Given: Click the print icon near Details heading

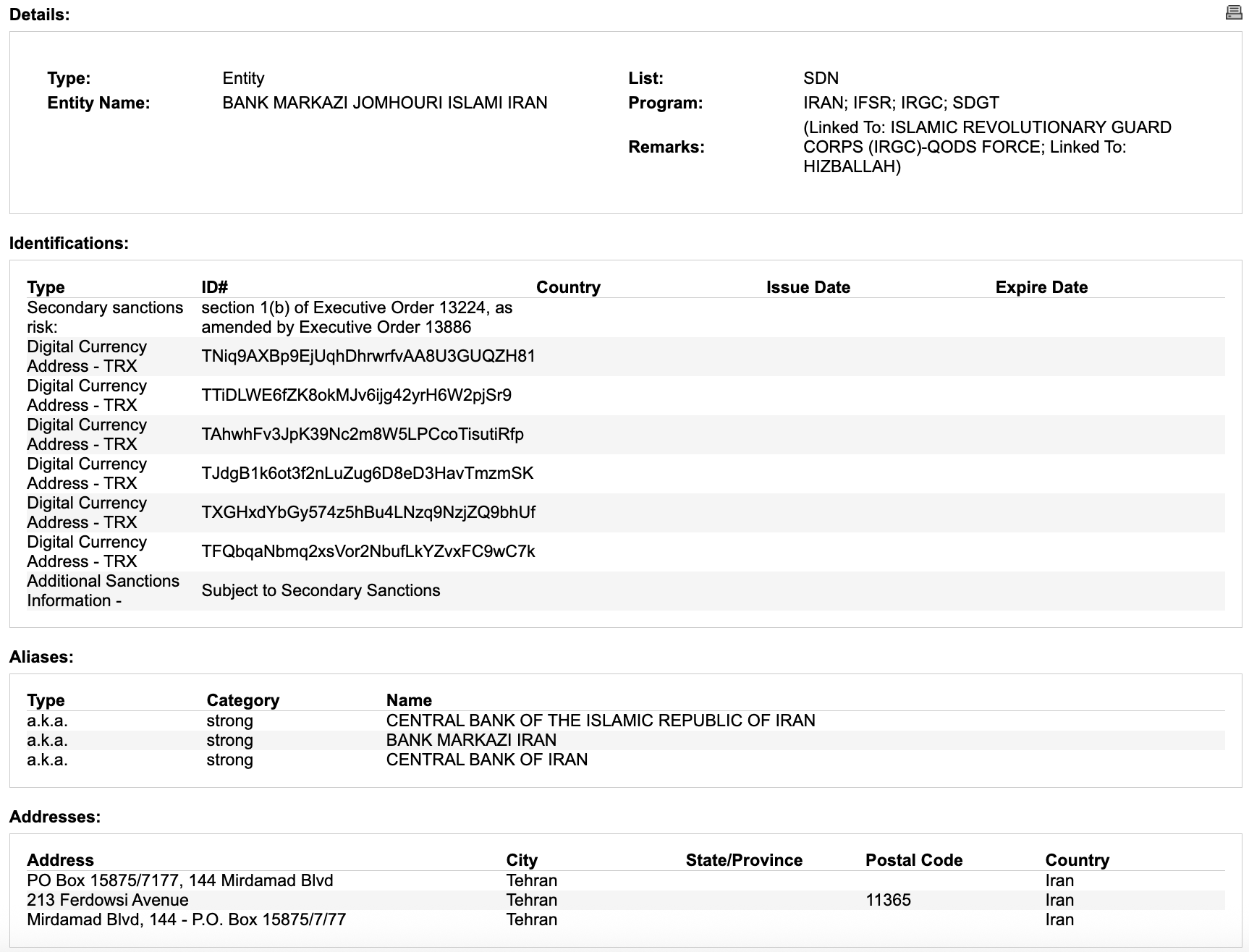Looking at the screenshot, I should coord(1234,12).
